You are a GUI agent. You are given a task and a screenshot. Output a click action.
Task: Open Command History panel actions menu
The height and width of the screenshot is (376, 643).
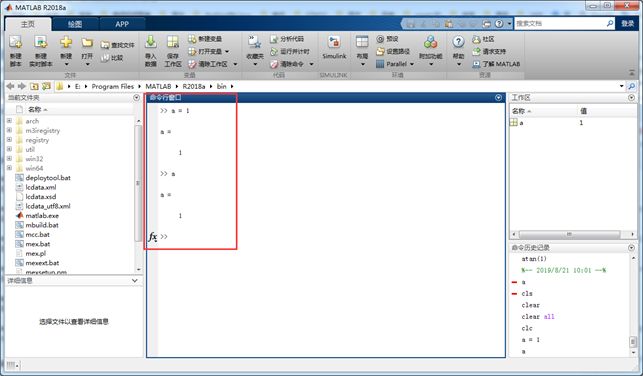pyautogui.click(x=632, y=248)
